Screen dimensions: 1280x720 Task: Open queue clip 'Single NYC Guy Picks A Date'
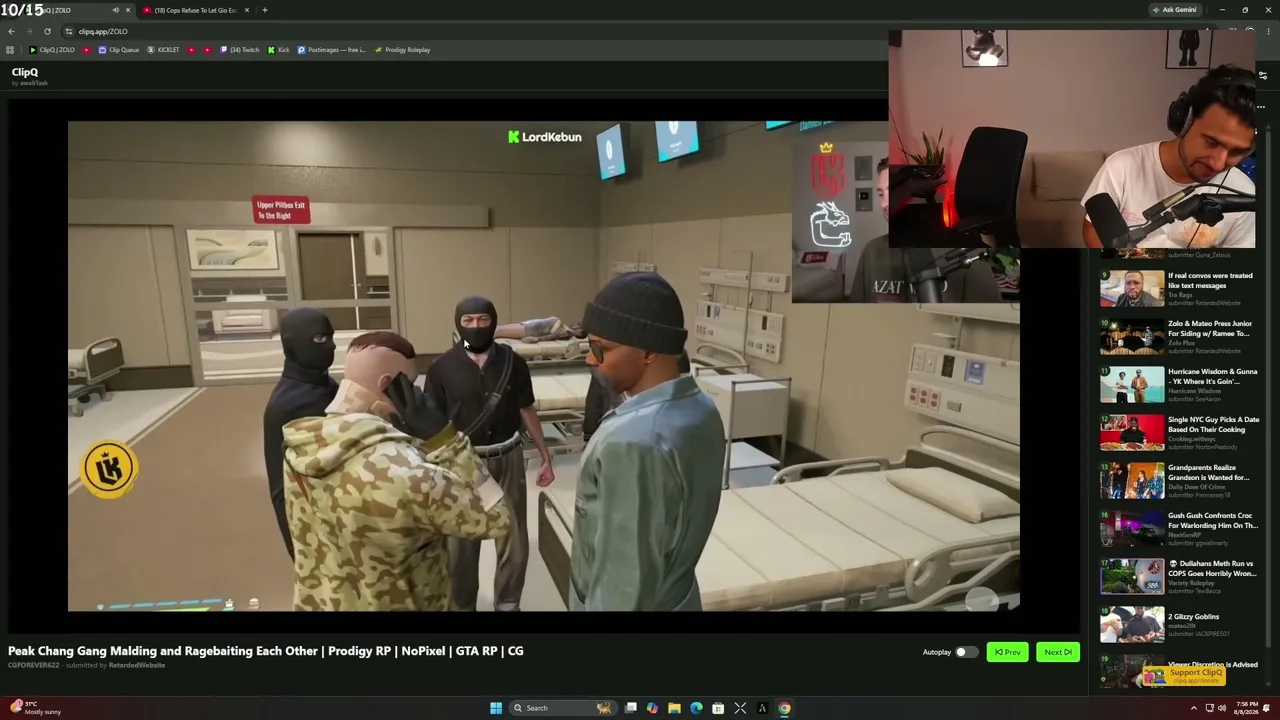[1180, 432]
